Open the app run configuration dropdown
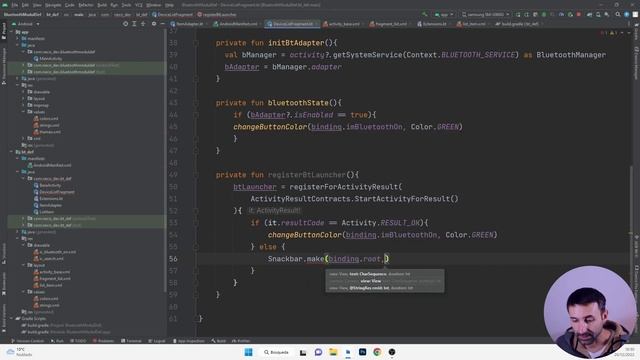 tap(444, 15)
